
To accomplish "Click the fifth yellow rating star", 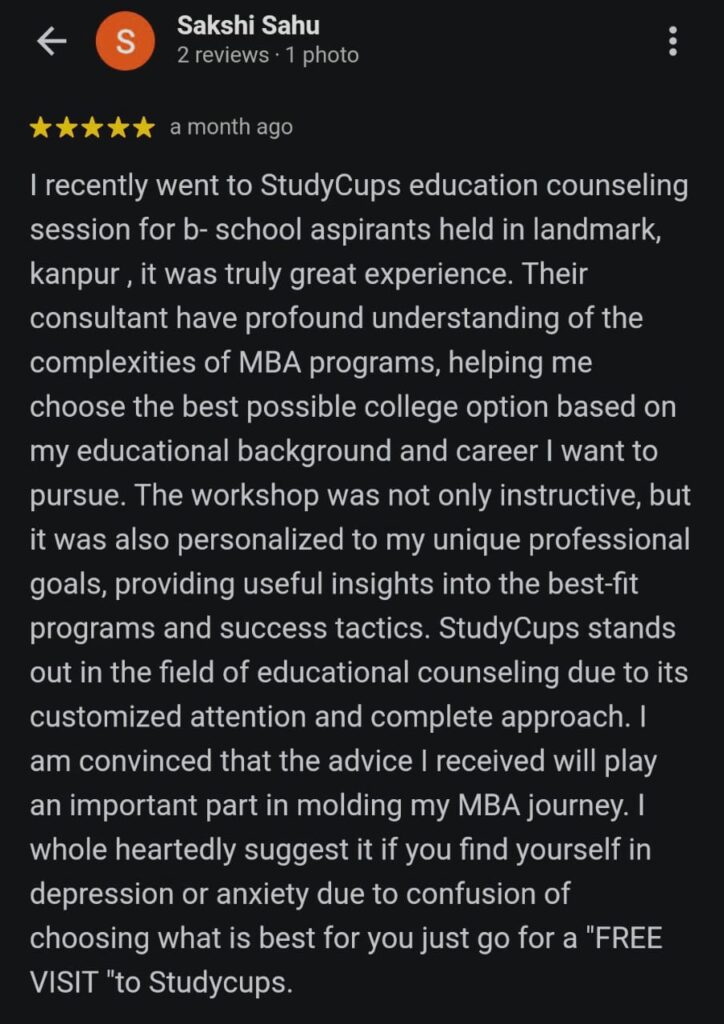I will coord(145,128).
